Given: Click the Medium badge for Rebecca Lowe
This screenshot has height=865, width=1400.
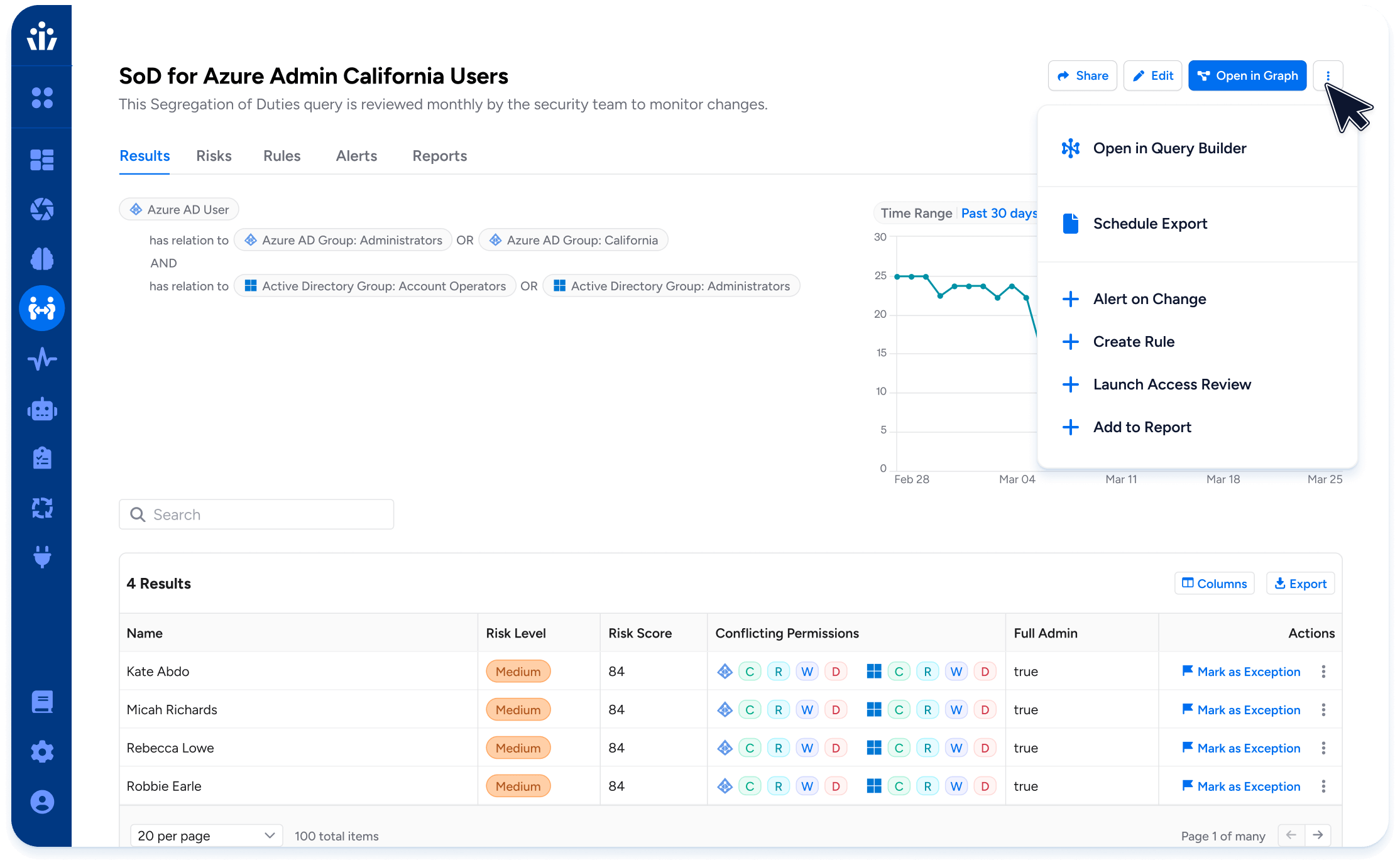Looking at the screenshot, I should point(518,748).
